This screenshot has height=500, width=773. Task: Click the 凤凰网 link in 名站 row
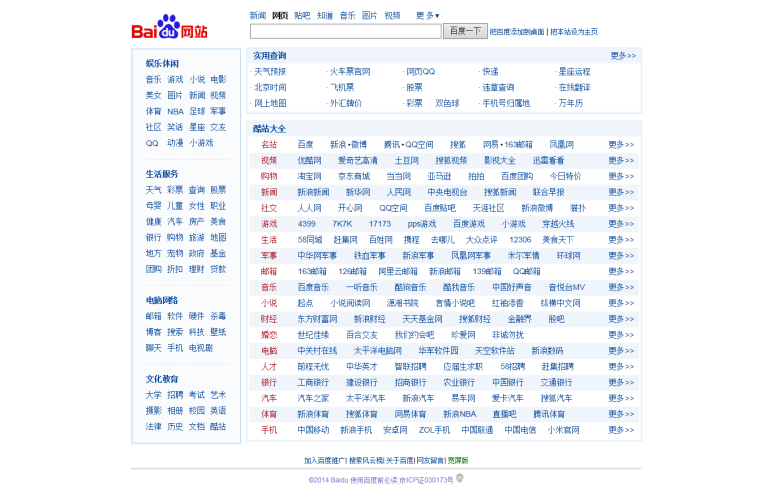(x=562, y=144)
